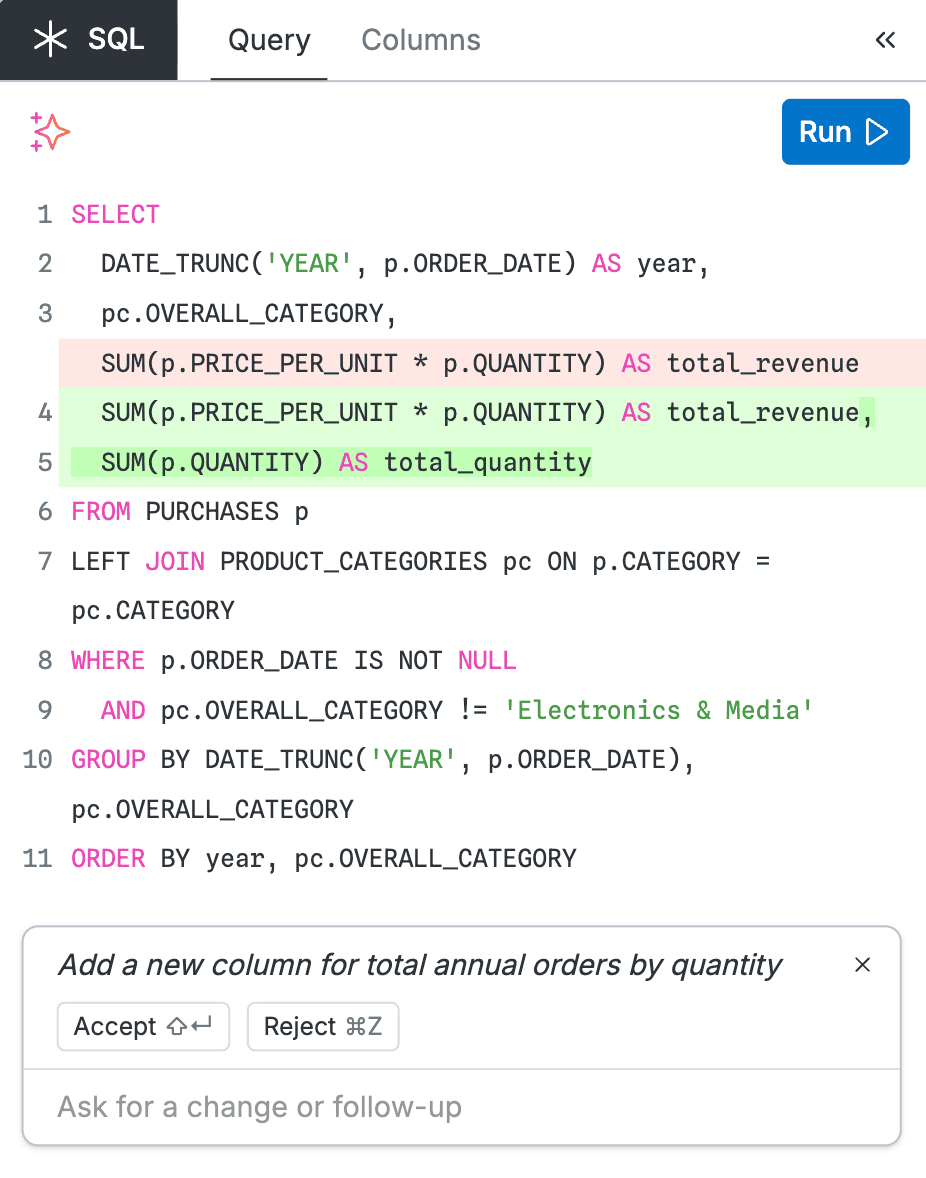Open the AI assistant sparkle icon
Viewport: 926px width, 1178px height.
click(x=48, y=131)
